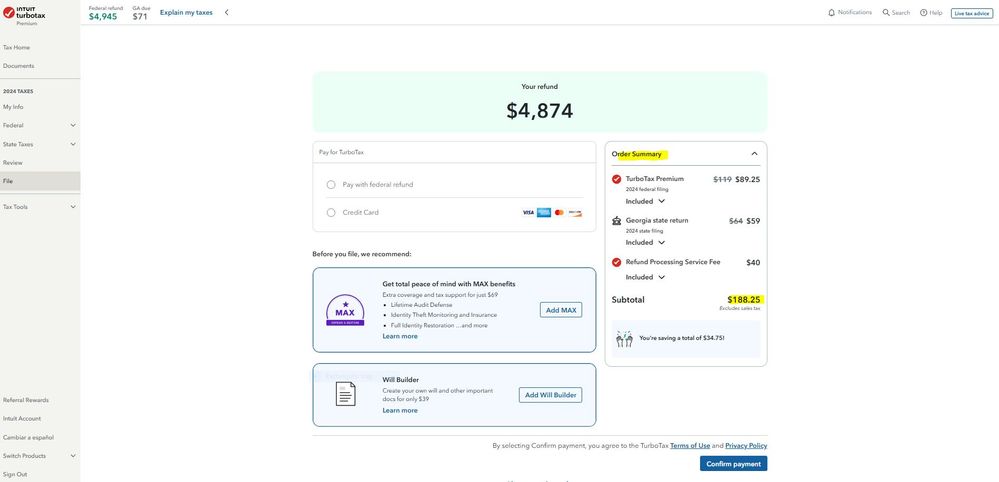This screenshot has width=999, height=482.
Task: Click the Visa card icon
Action: coord(528,213)
